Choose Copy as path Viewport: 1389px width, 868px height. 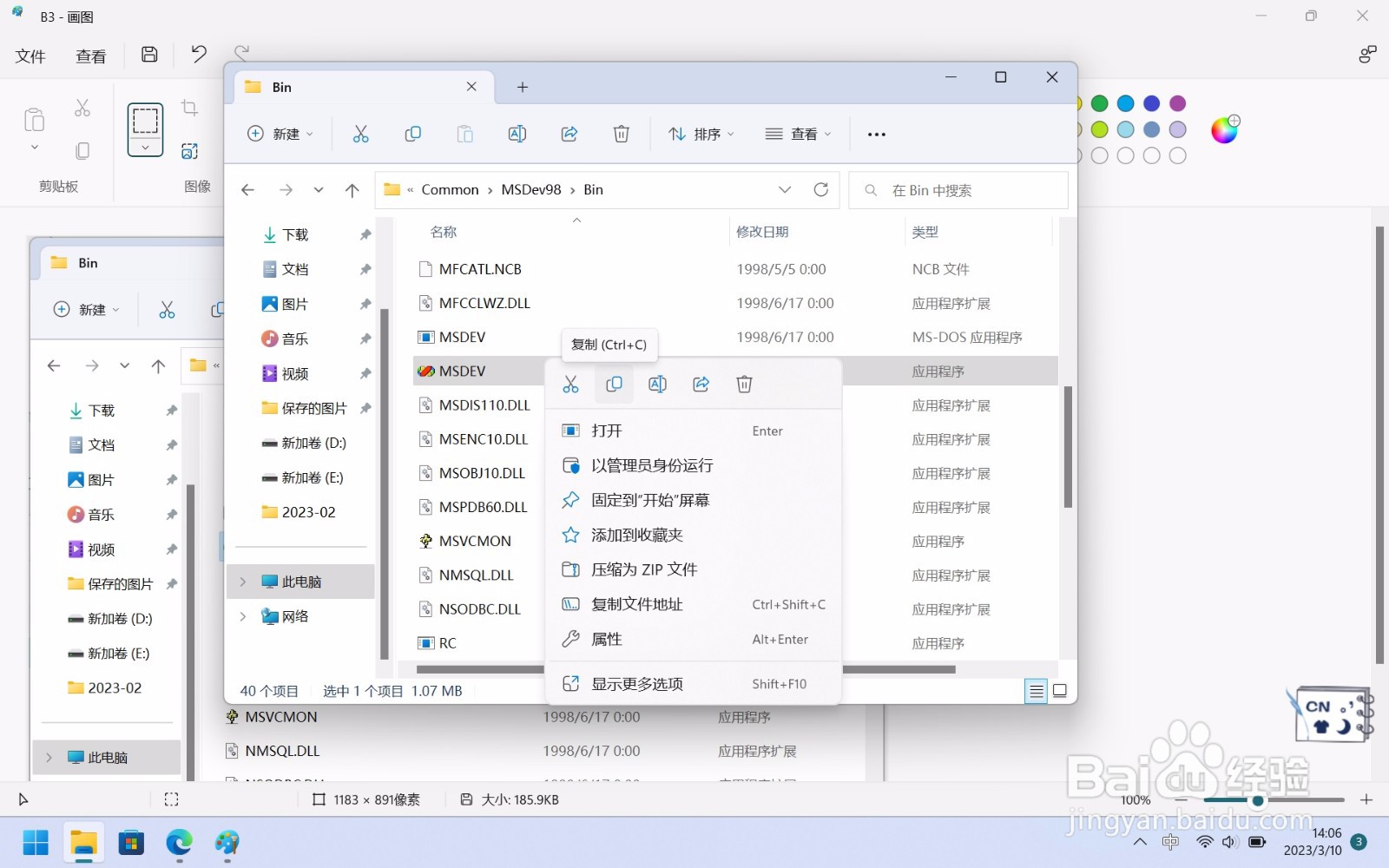[693, 604]
